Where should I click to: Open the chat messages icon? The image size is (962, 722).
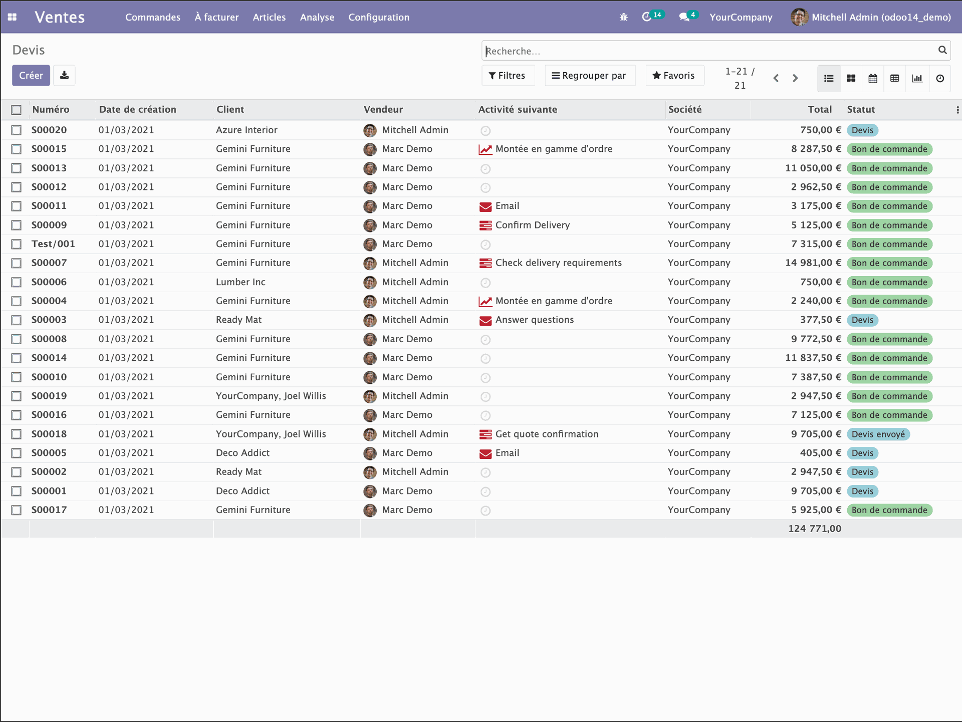point(685,17)
